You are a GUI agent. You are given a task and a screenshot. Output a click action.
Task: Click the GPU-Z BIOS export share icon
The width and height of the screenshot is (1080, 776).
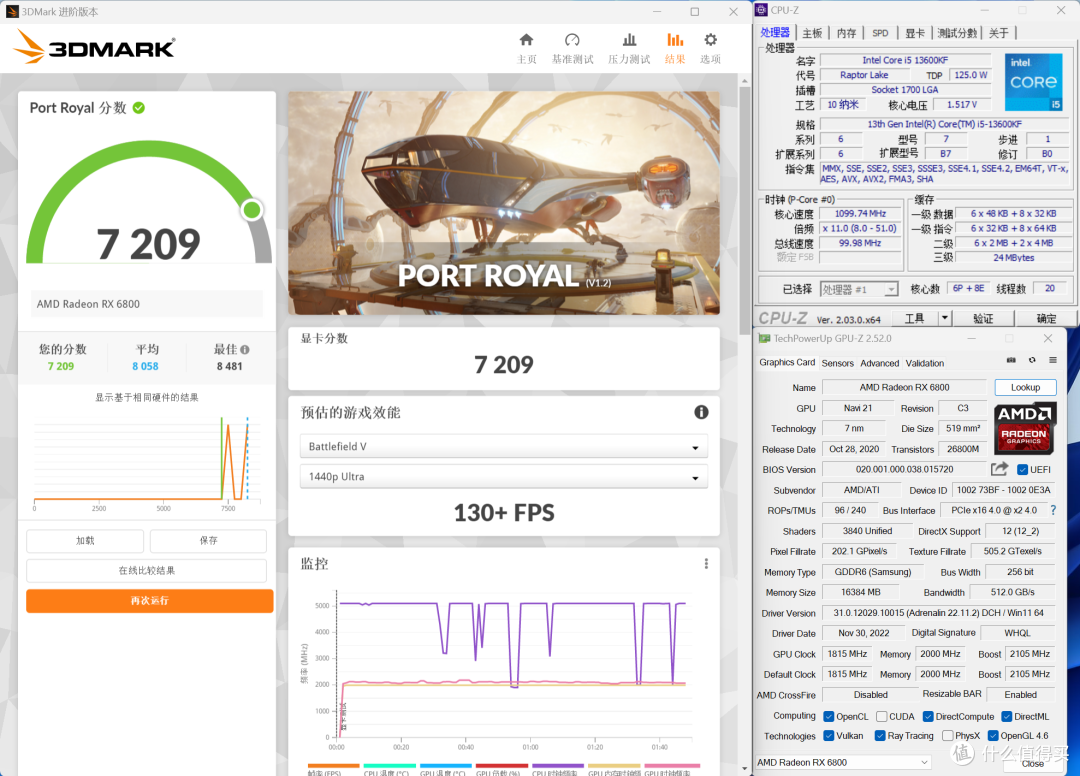tap(999, 469)
